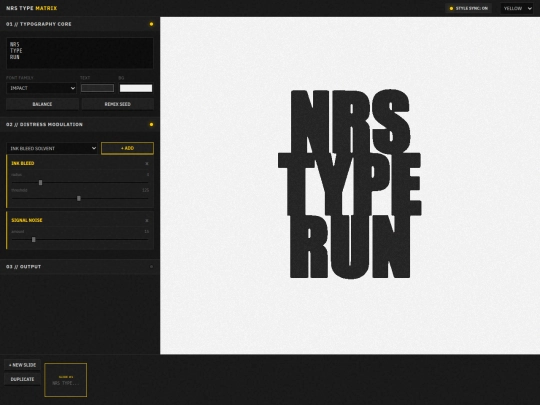Screen dimensions: 540x405
Task: Create a new slide
Action: pos(22,365)
